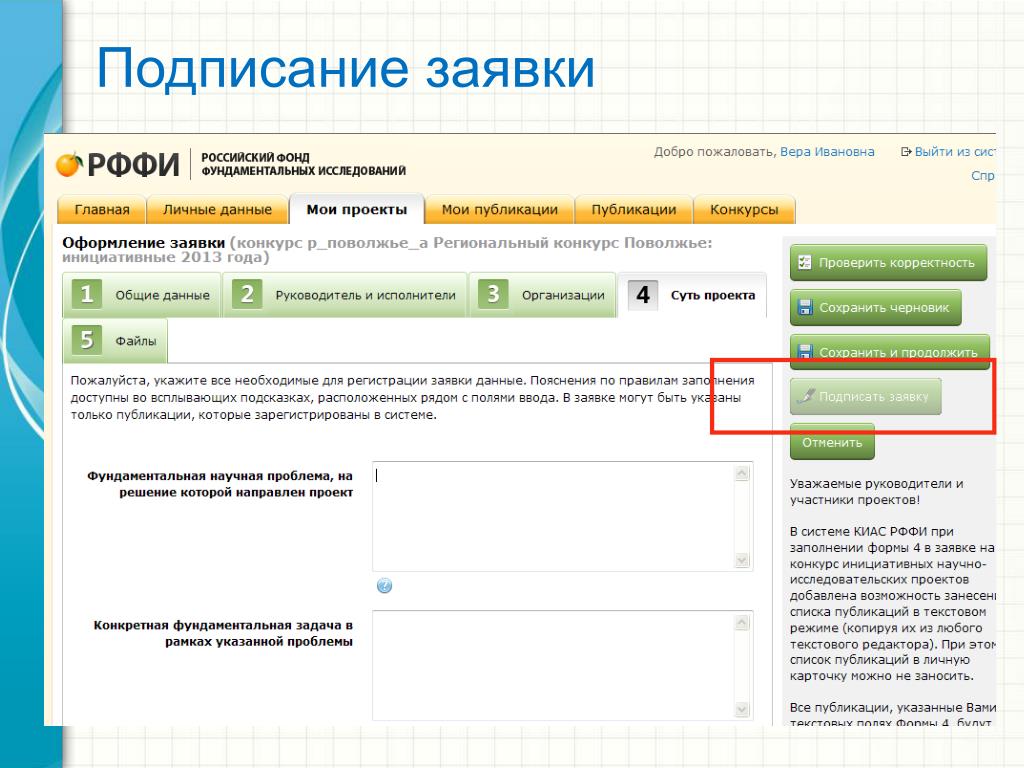This screenshot has height=768, width=1024.
Task: Click down arrow of first text area scrollbar
Action: [x=742, y=560]
